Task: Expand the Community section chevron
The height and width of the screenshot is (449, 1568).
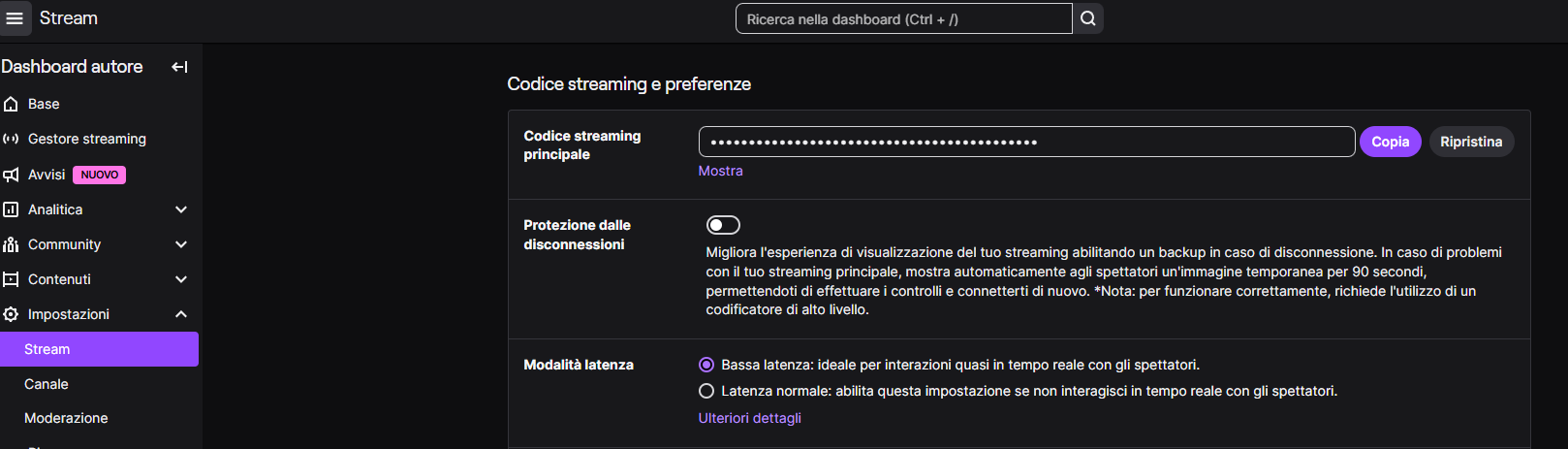Action: [x=181, y=244]
